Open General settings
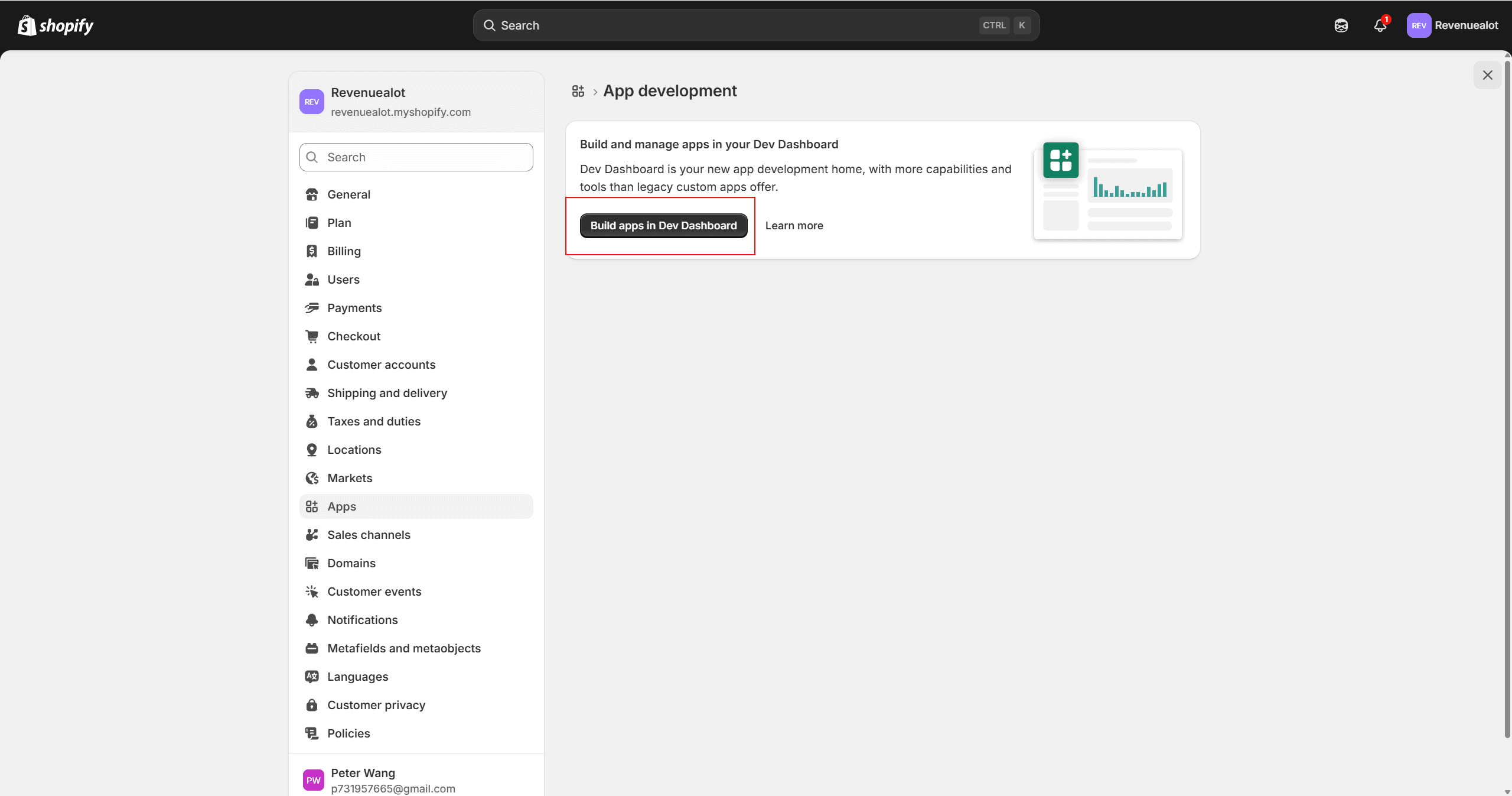Screen dimensions: 1512x796 pyautogui.click(x=349, y=194)
